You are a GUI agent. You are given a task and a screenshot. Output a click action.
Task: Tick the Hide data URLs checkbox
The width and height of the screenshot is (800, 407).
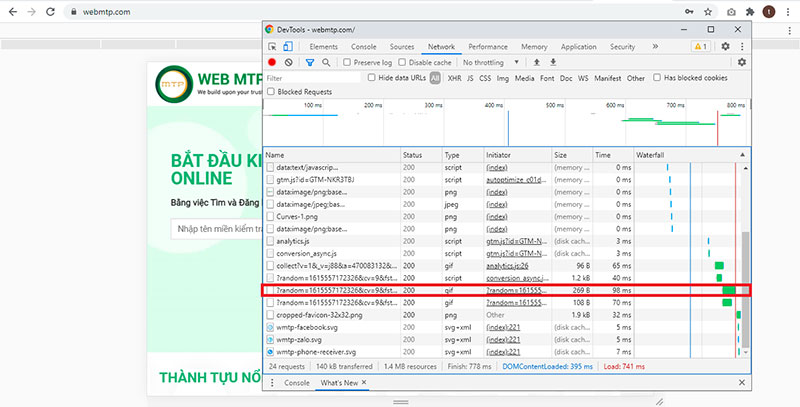coord(371,77)
